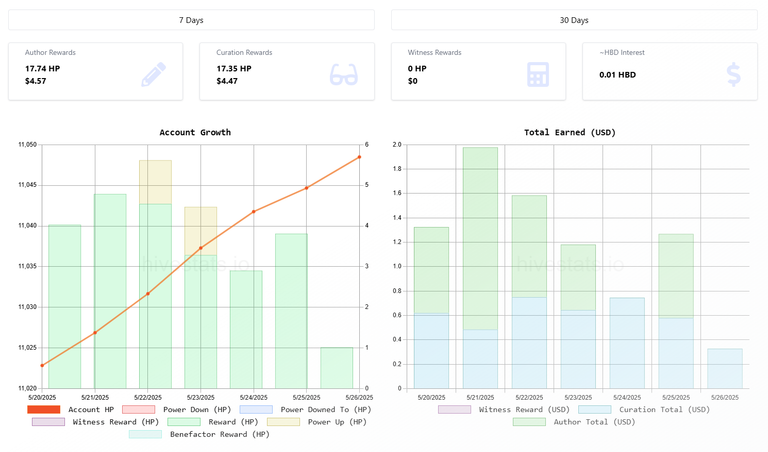Click the 0.01 HBD interest value
This screenshot has height=452, width=768.
click(618, 75)
